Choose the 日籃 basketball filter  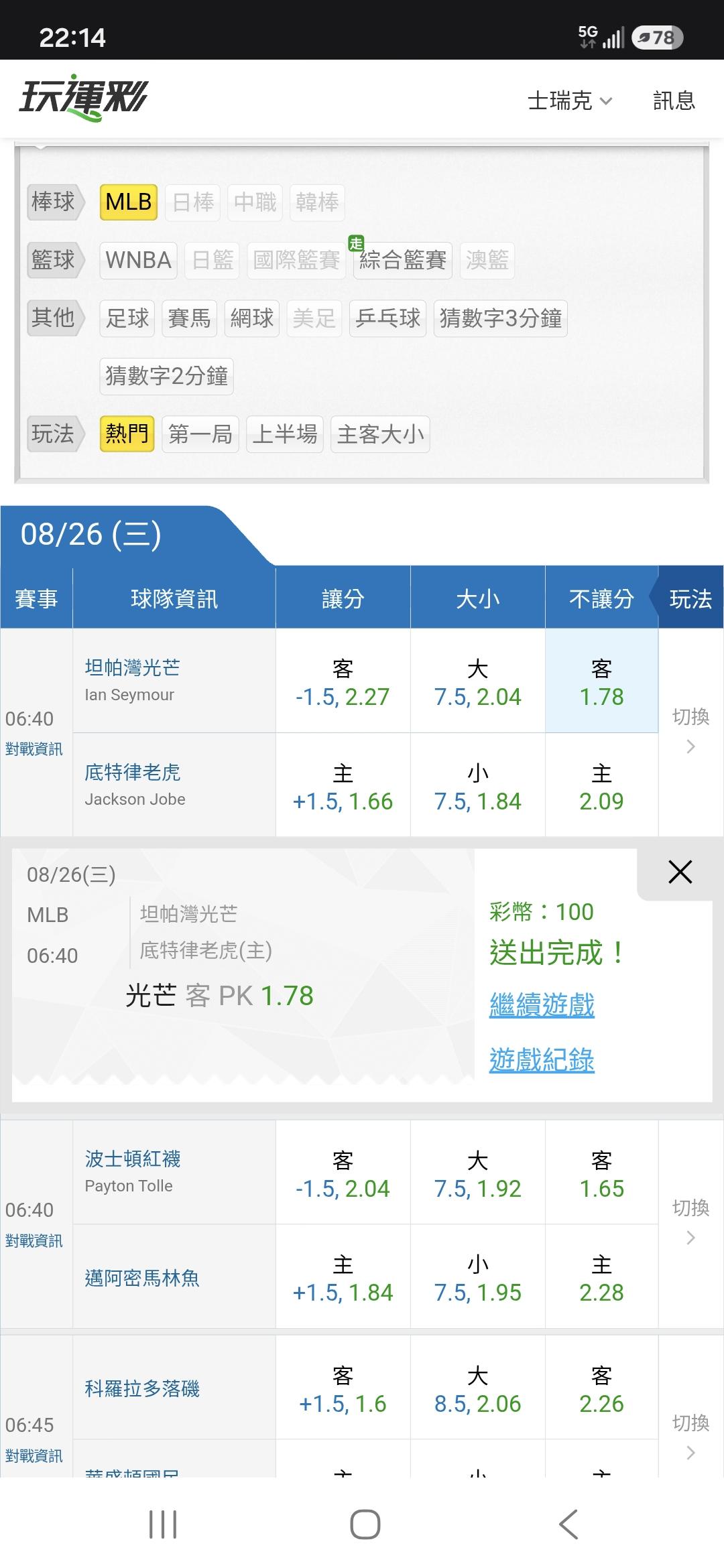coord(213,260)
